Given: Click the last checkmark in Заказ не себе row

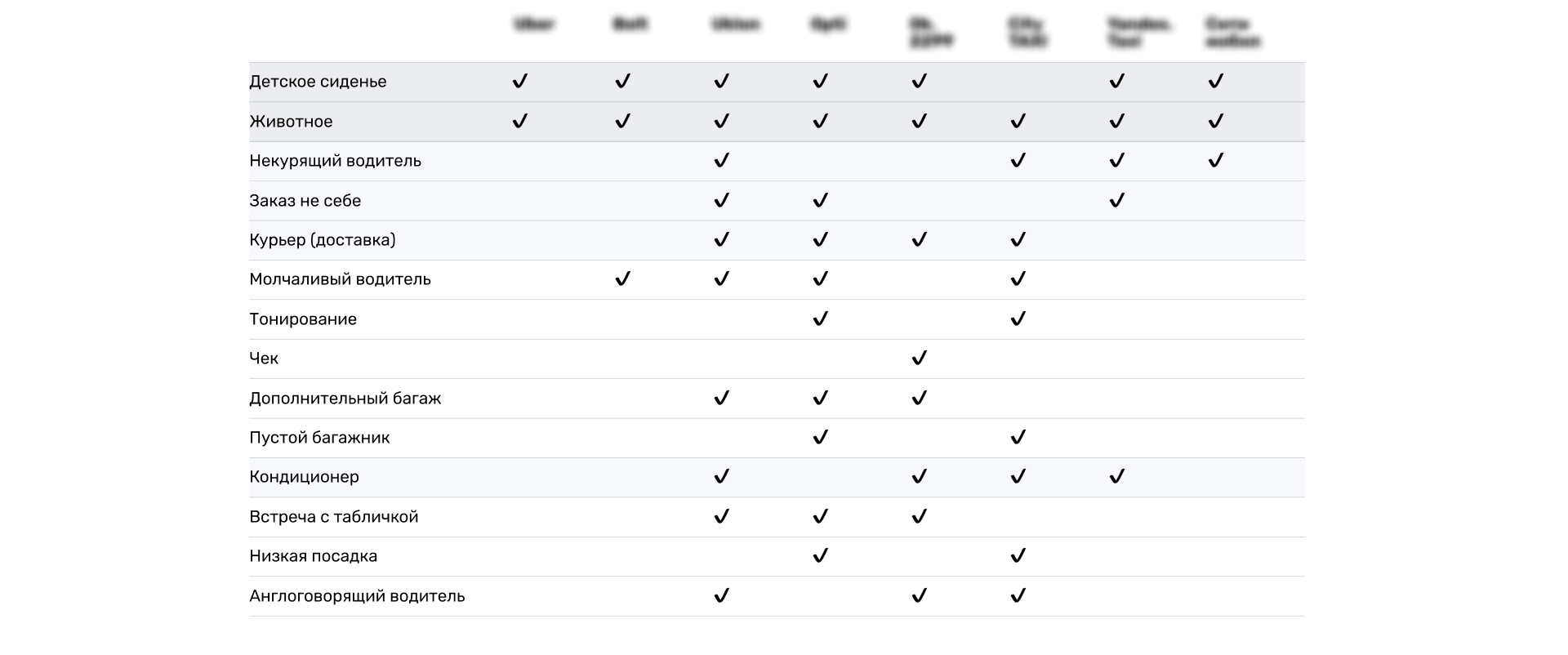Looking at the screenshot, I should [x=1116, y=200].
